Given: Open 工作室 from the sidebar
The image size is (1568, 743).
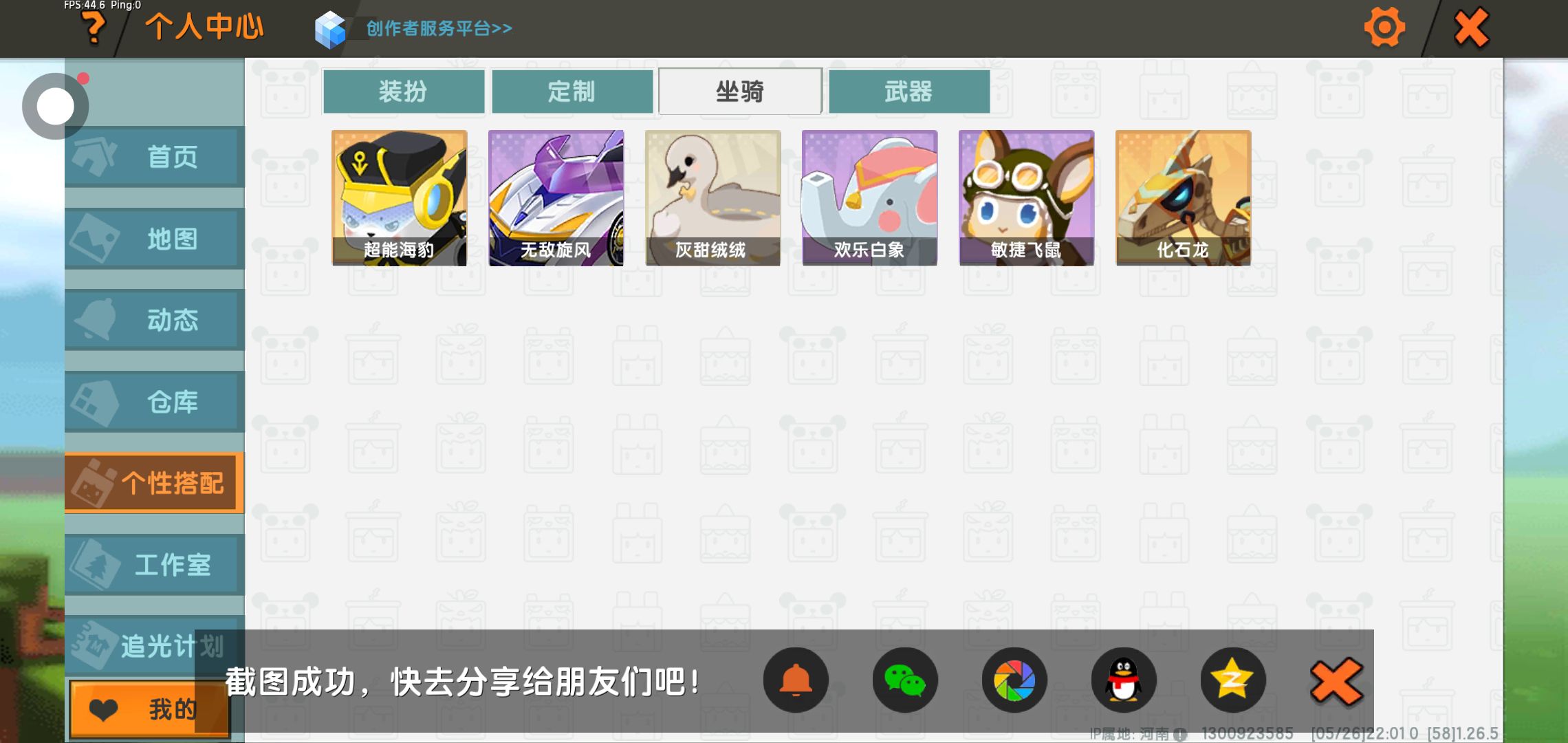Looking at the screenshot, I should 155,565.
